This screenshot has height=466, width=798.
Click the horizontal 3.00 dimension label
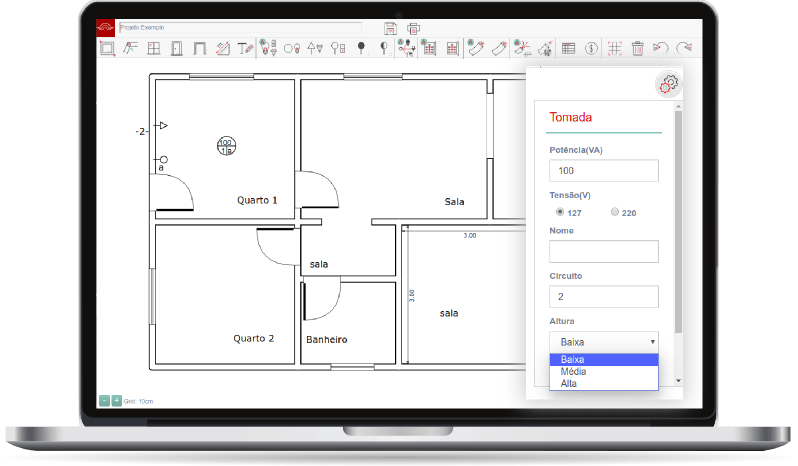[x=470, y=236]
